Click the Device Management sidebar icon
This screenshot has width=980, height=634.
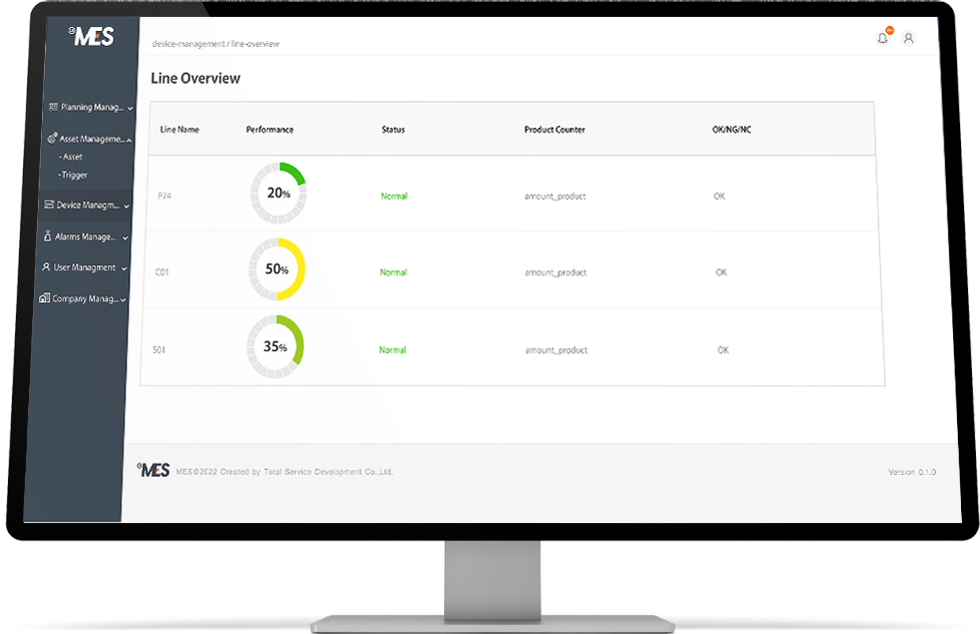tap(49, 205)
